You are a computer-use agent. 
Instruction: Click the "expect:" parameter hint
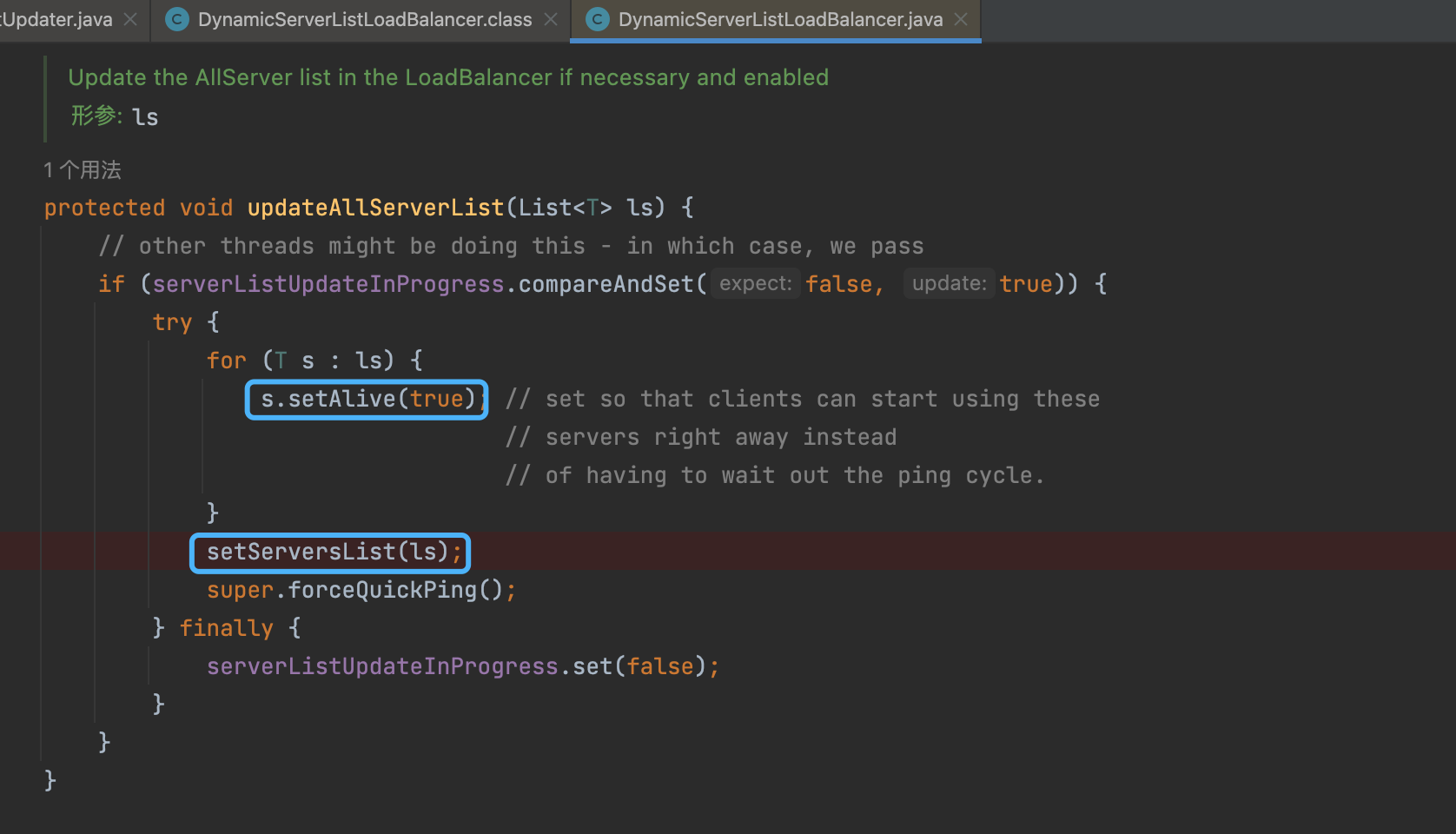755,283
